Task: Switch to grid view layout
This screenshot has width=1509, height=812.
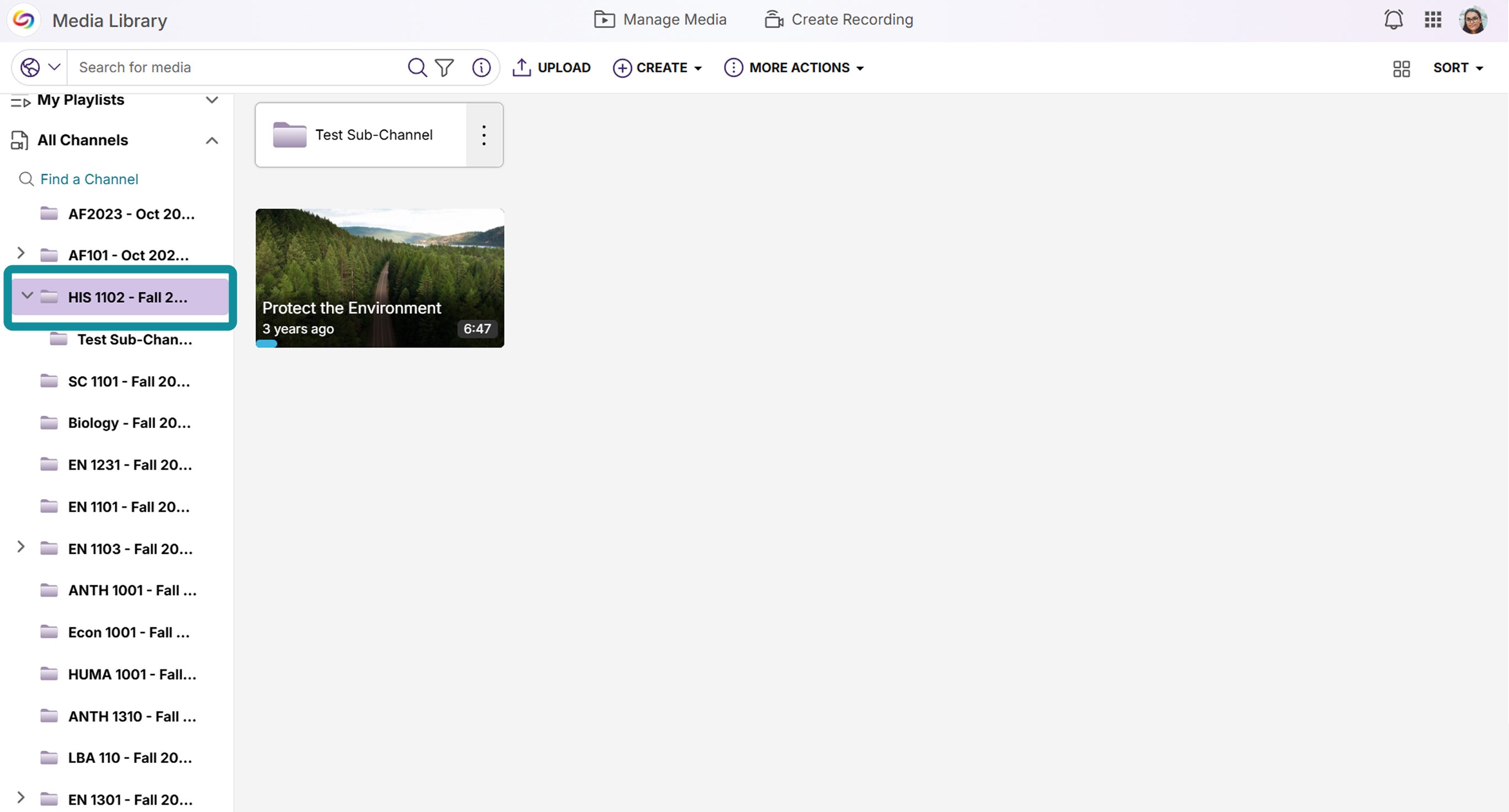Action: coord(1401,68)
